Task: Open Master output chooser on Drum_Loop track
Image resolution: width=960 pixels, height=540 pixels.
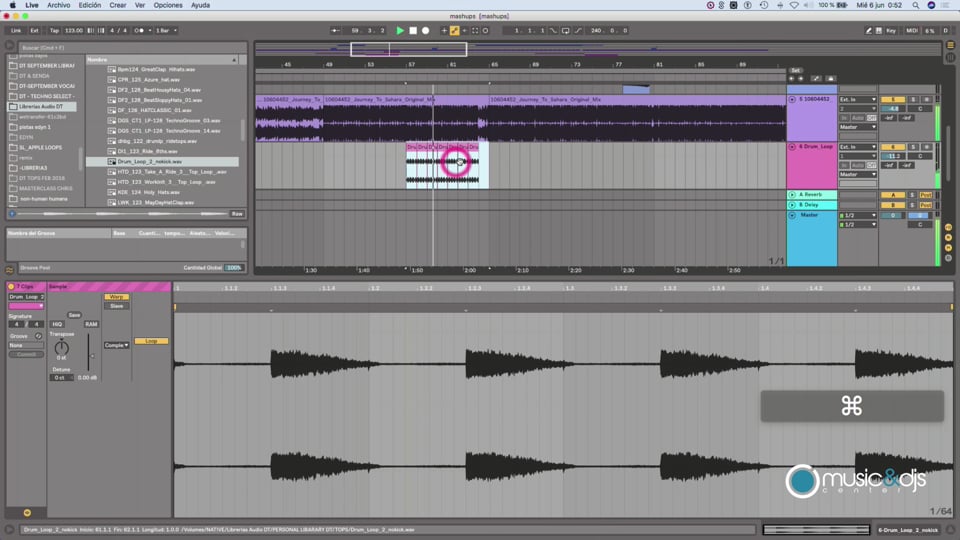Action: pos(858,174)
